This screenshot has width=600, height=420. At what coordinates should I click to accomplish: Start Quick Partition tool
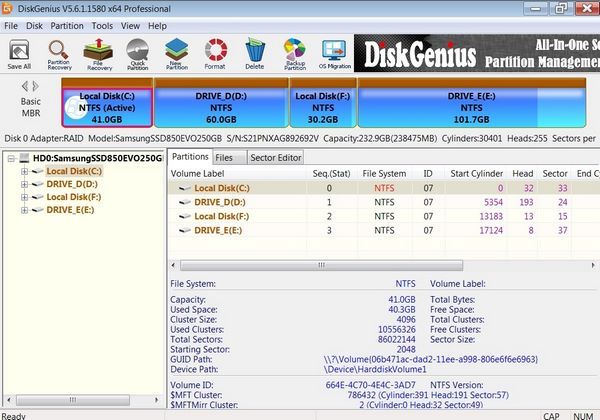[x=138, y=54]
